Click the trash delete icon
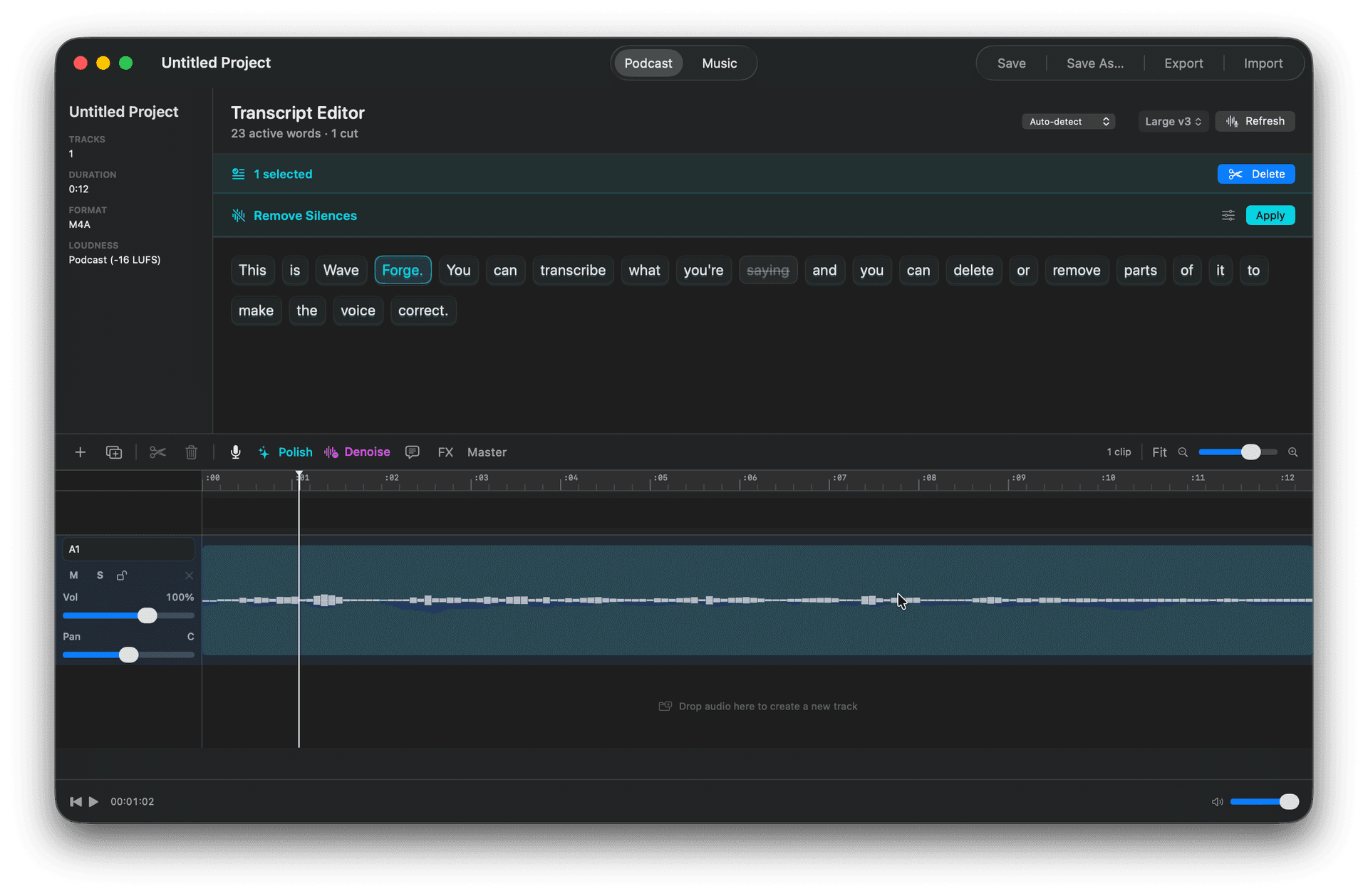 pyautogui.click(x=191, y=452)
